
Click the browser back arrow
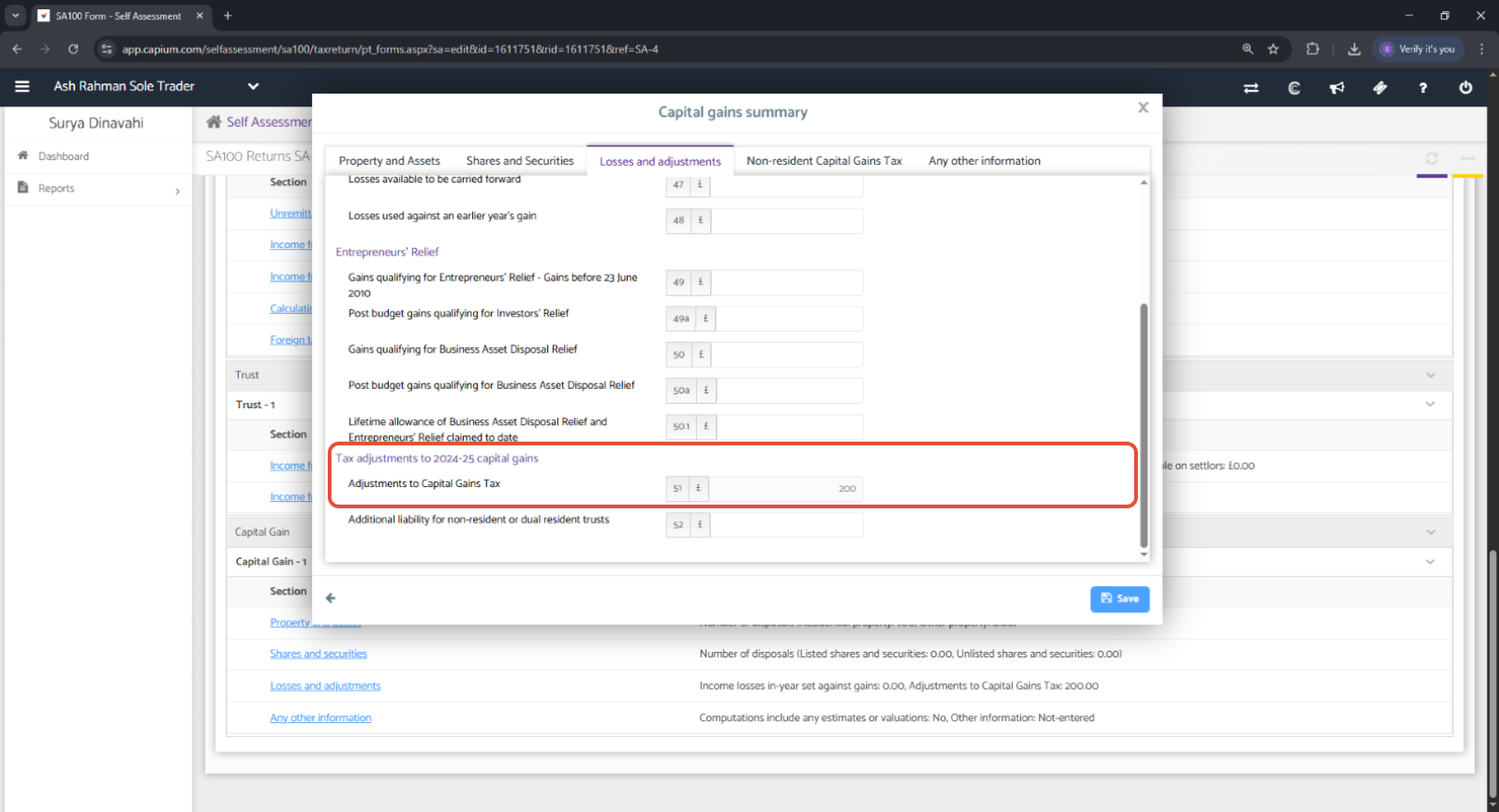click(x=17, y=49)
